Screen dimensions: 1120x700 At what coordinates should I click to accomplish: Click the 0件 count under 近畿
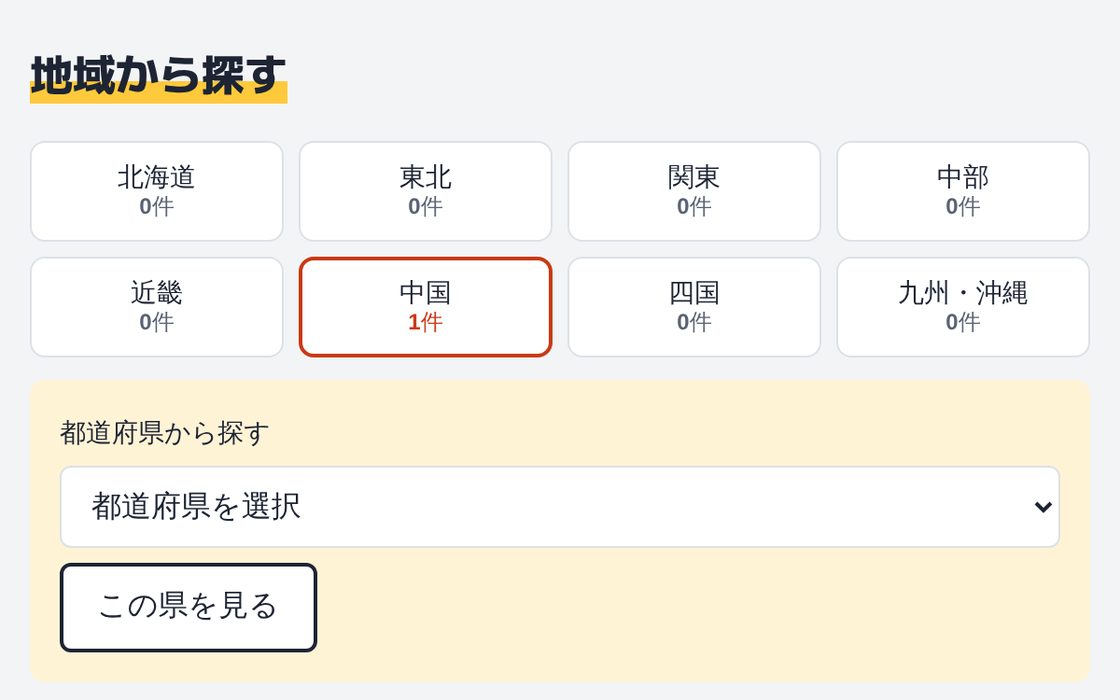[x=156, y=322]
